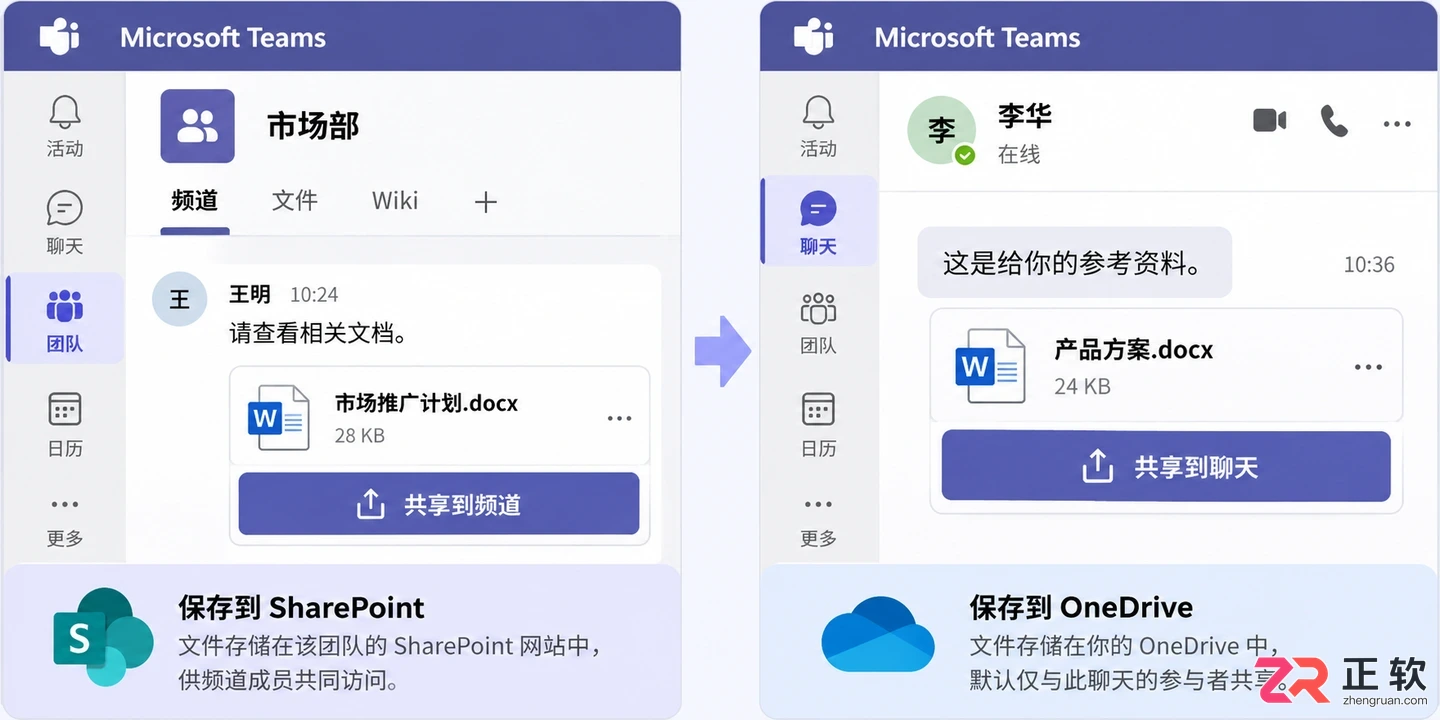Click 王明's avatar in the channel post
The height and width of the screenshot is (720, 1440).
coord(179,299)
